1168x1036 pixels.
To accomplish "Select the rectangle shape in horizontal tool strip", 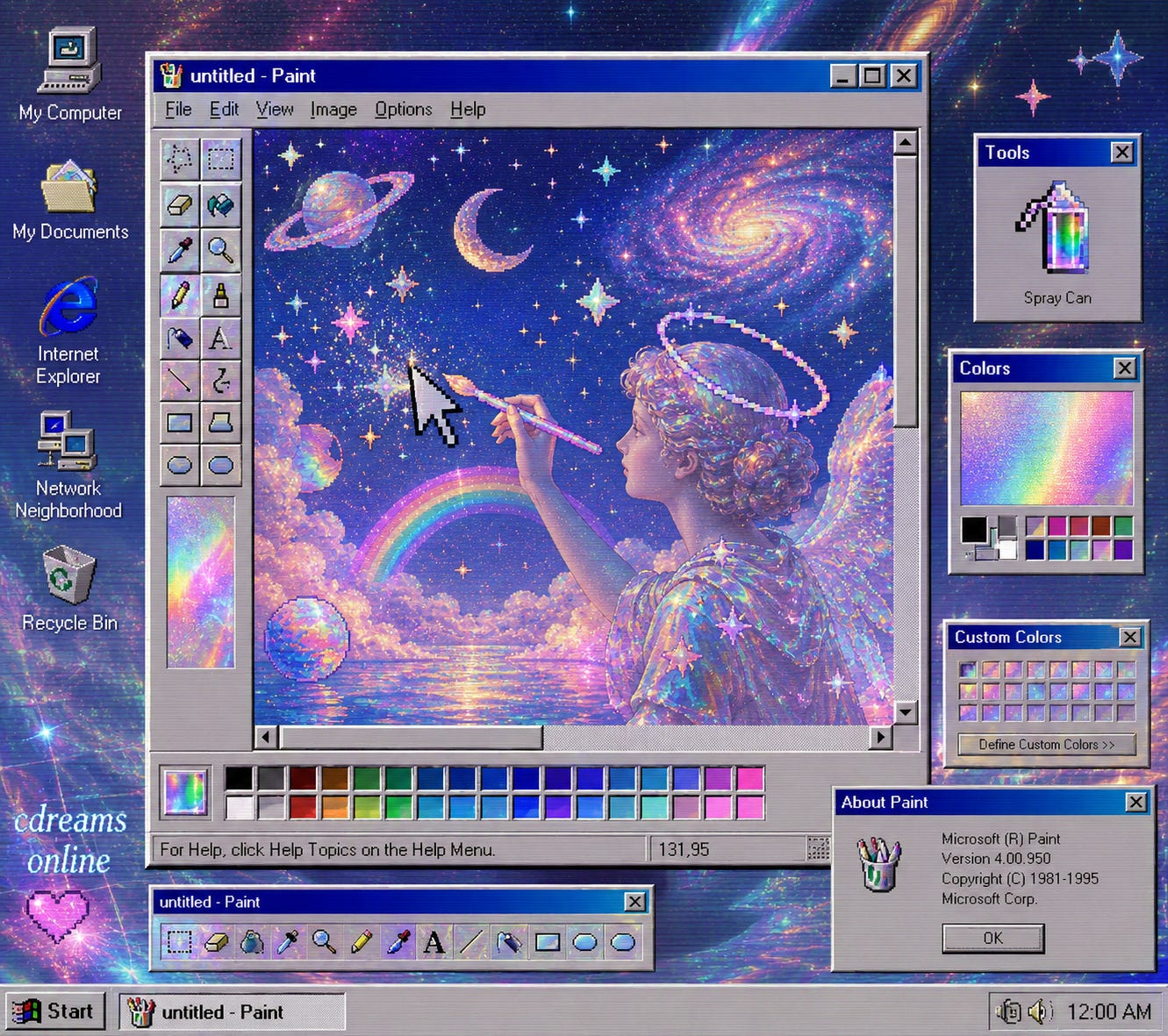I will [x=548, y=942].
